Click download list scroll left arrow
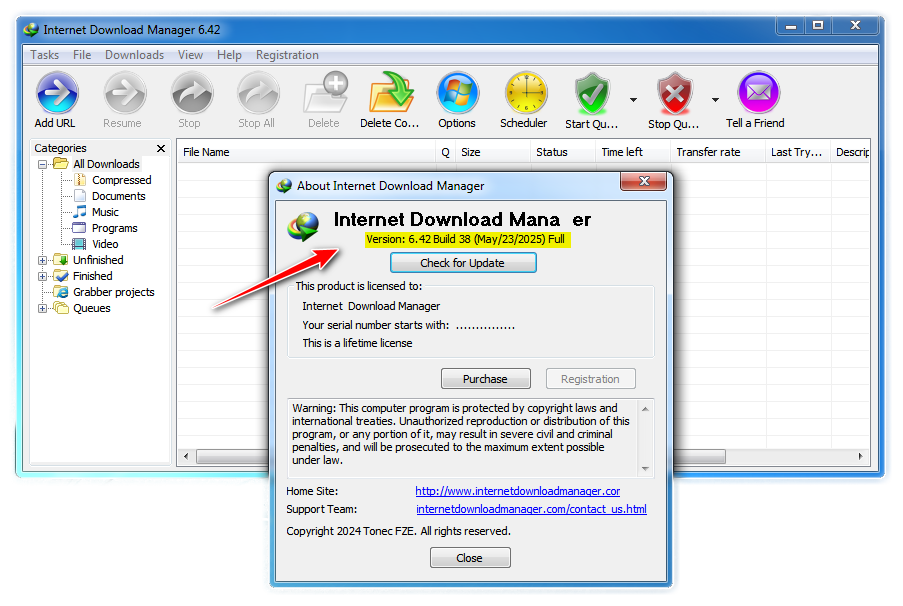 point(186,457)
